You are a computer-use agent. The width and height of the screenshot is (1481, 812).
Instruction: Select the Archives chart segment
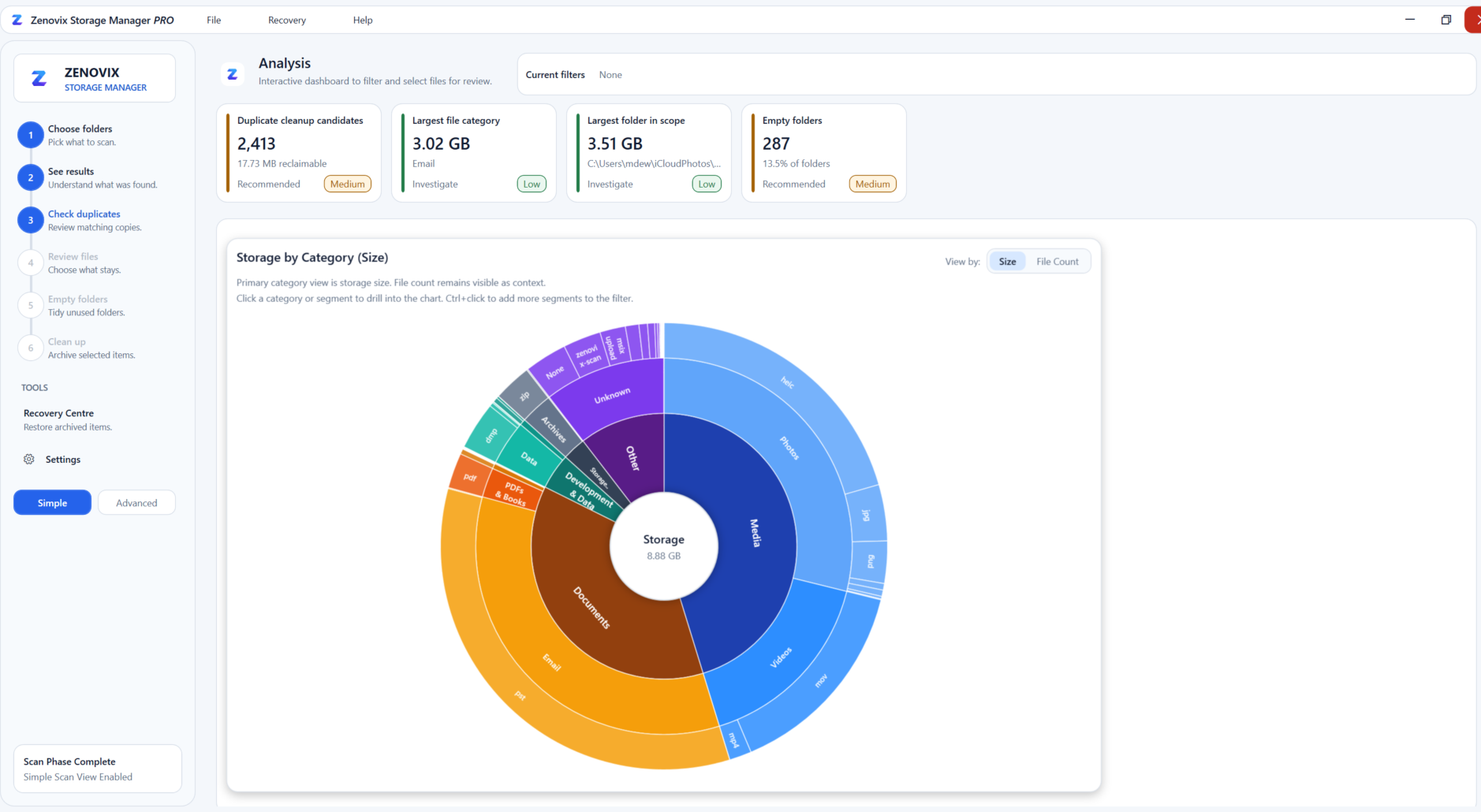coord(553,429)
